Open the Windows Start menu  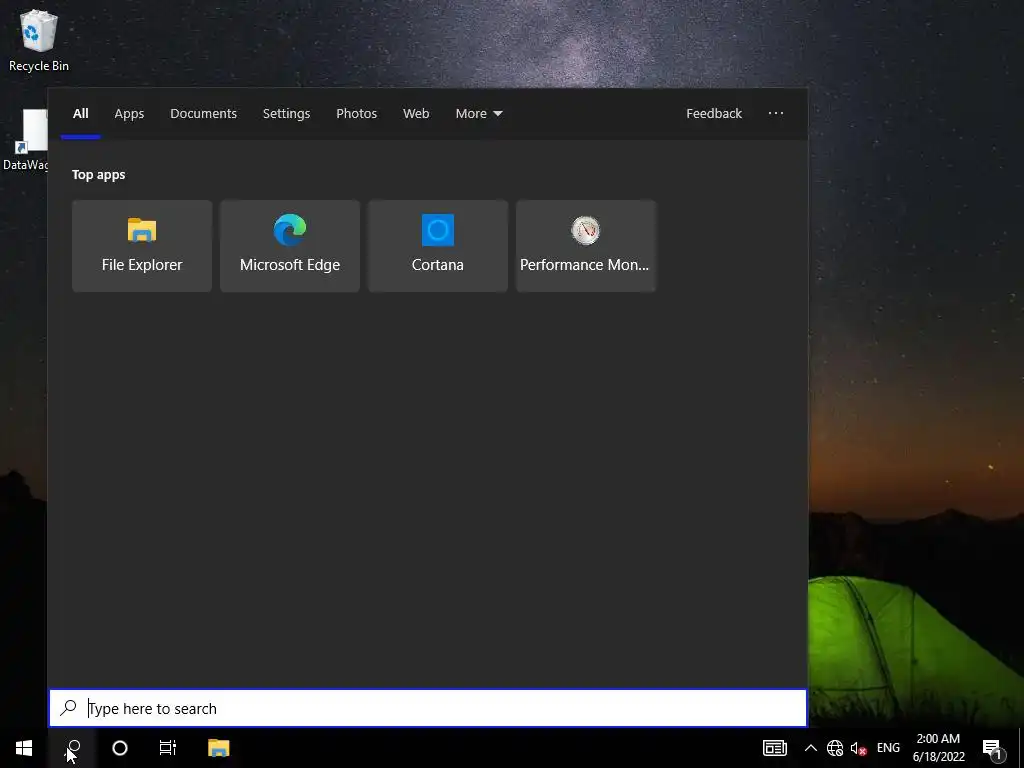tap(24, 748)
